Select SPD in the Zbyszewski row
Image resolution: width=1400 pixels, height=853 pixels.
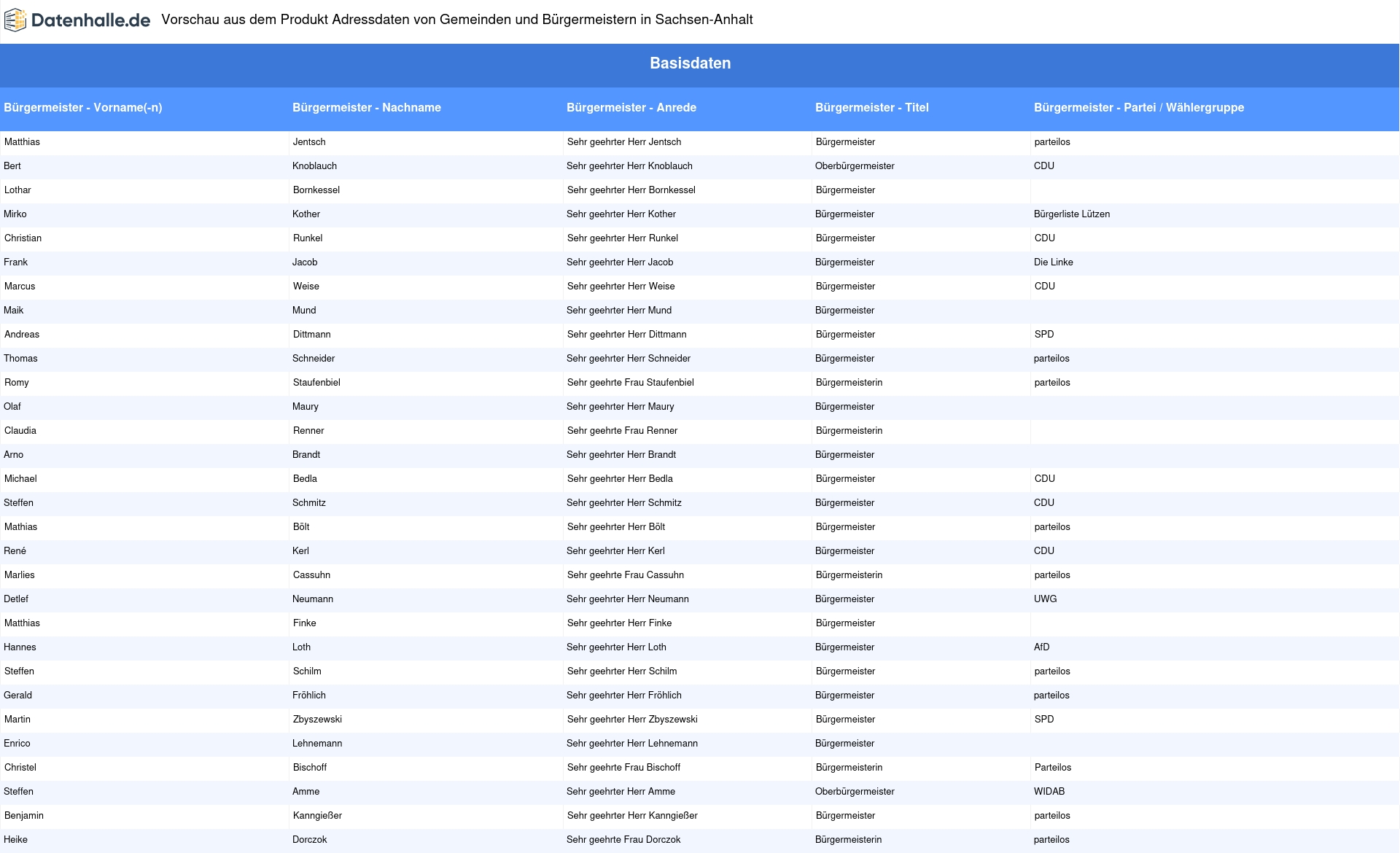[1044, 719]
